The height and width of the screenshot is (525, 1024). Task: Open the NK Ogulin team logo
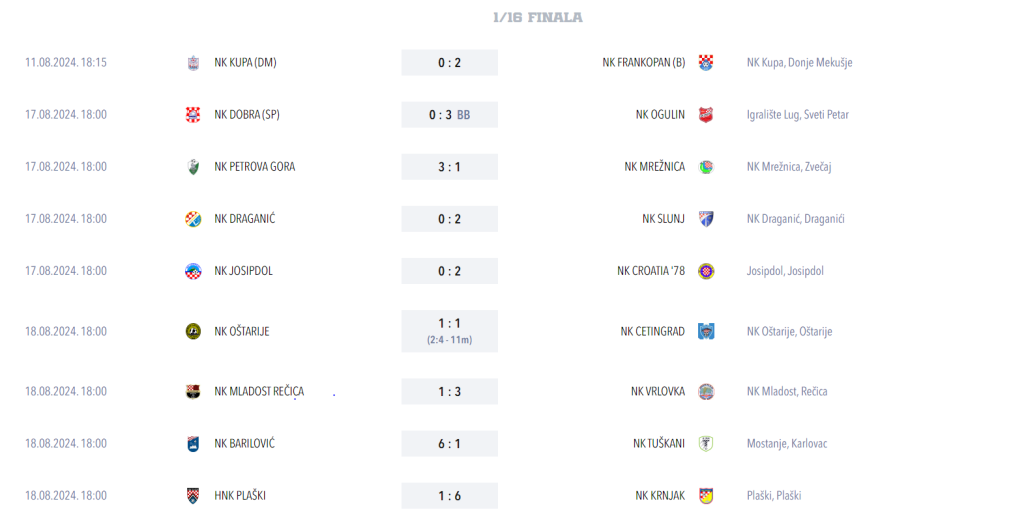[x=705, y=115]
